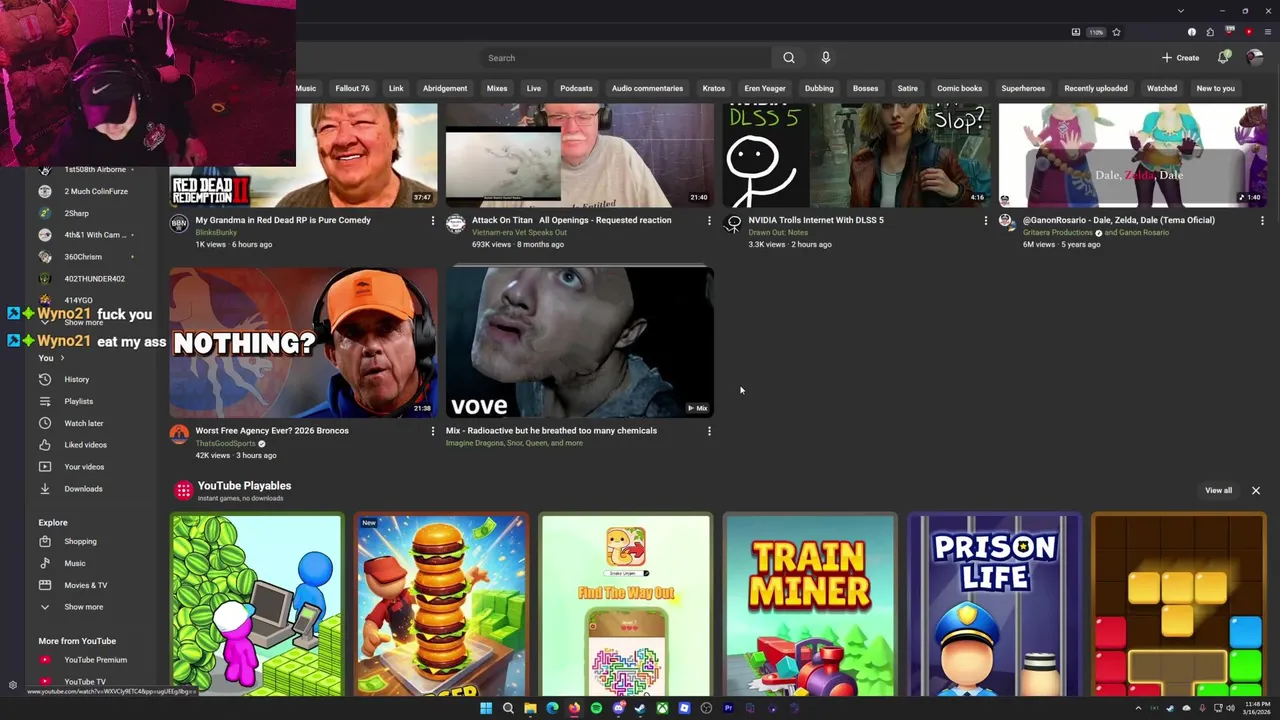The width and height of the screenshot is (1280, 720).
Task: Open Playlists in the sidebar
Action: pos(78,401)
